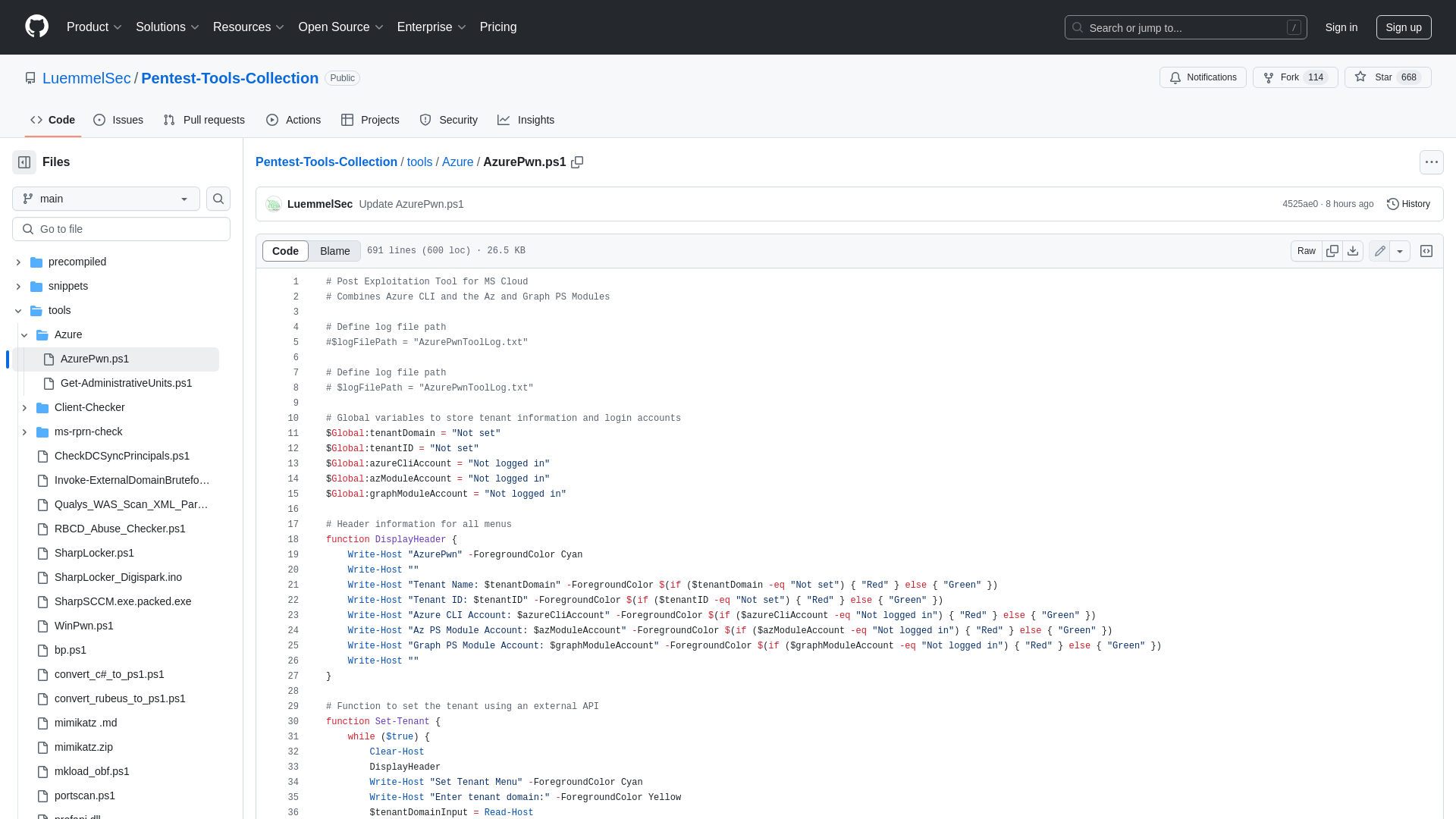Switch to the Issues tab
This screenshot has width=1456, height=819.
click(x=118, y=120)
